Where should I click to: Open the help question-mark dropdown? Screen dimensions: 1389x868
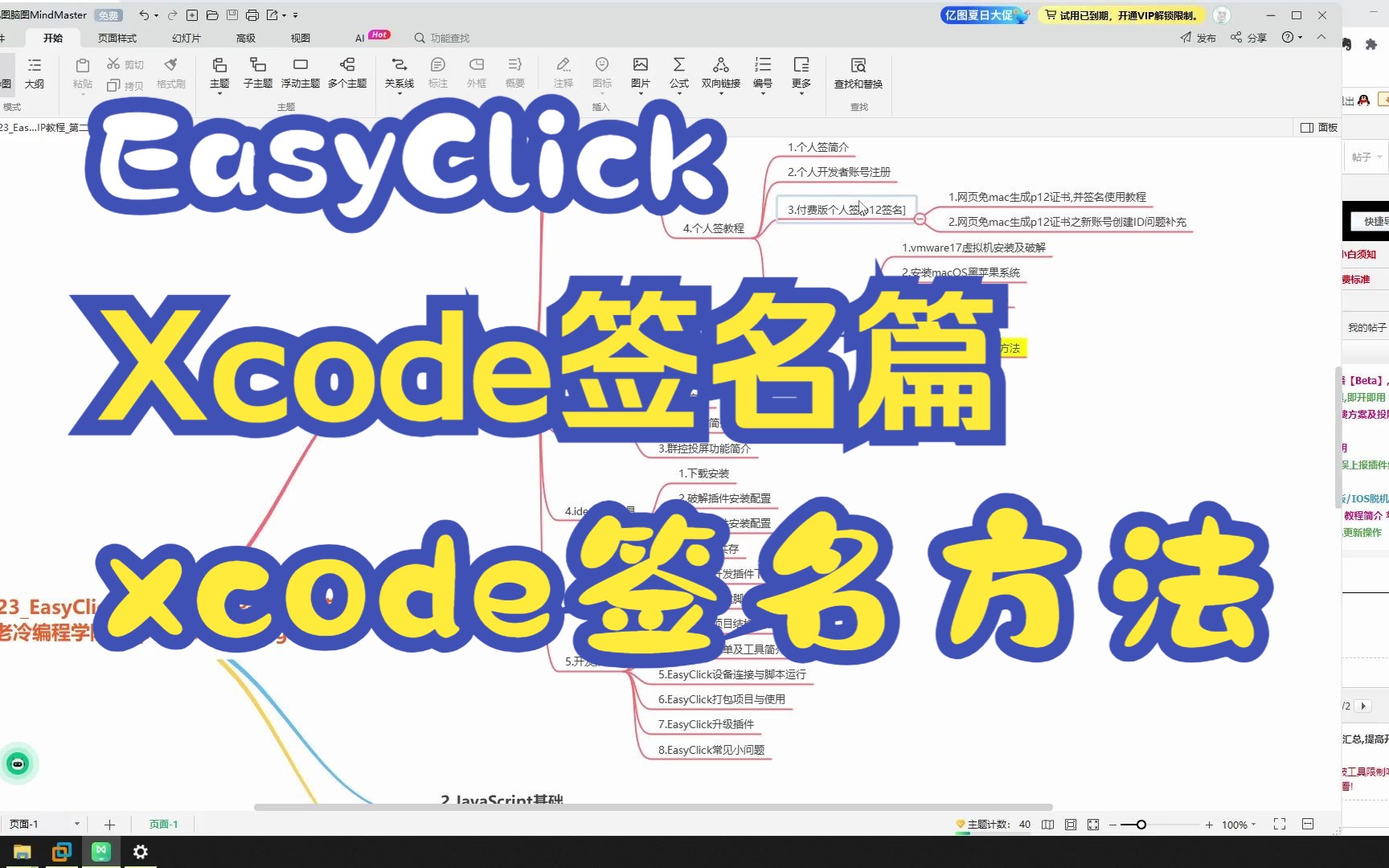(x=1292, y=37)
